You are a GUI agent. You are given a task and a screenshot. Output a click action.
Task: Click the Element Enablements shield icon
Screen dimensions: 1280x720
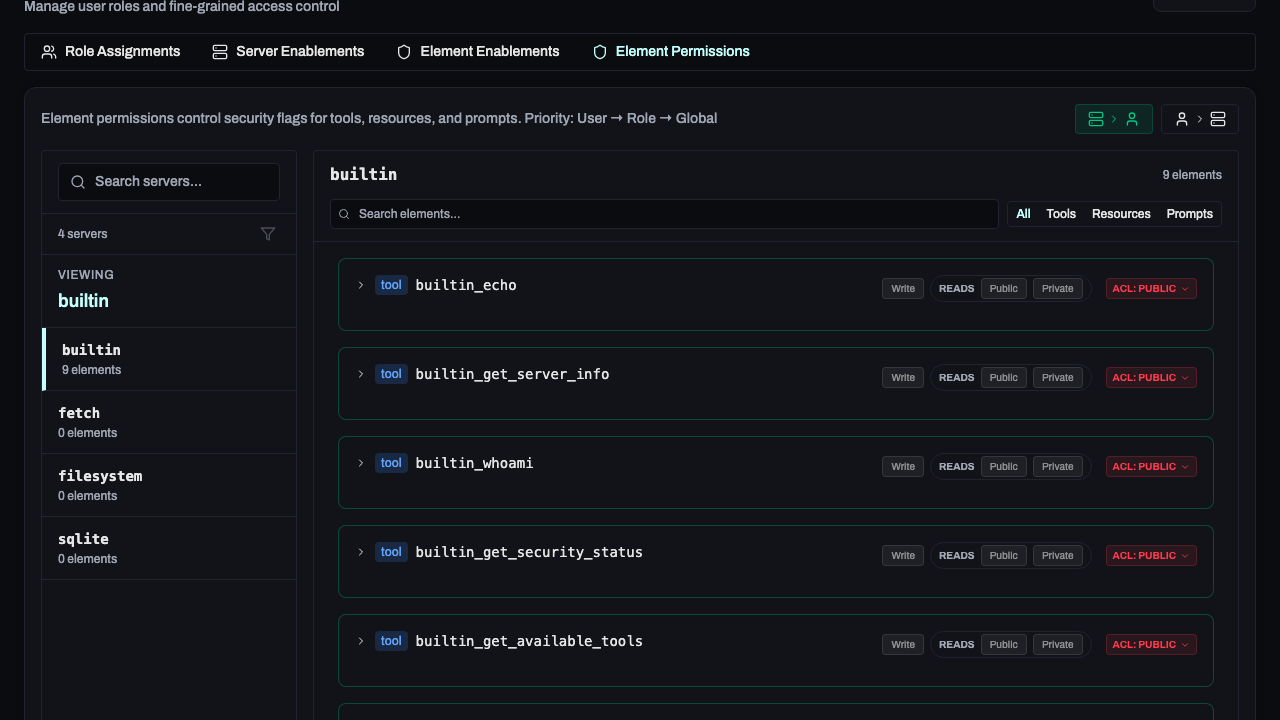[403, 51]
